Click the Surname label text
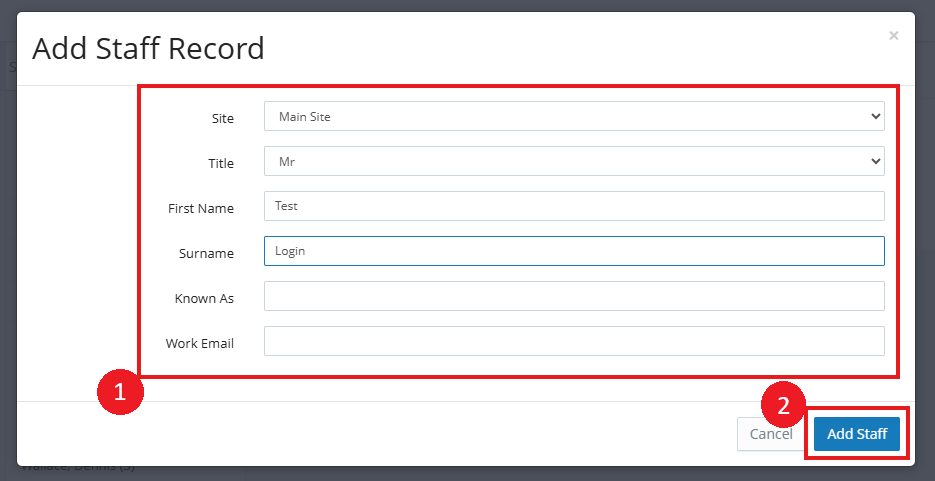The width and height of the screenshot is (935, 481). 206,253
